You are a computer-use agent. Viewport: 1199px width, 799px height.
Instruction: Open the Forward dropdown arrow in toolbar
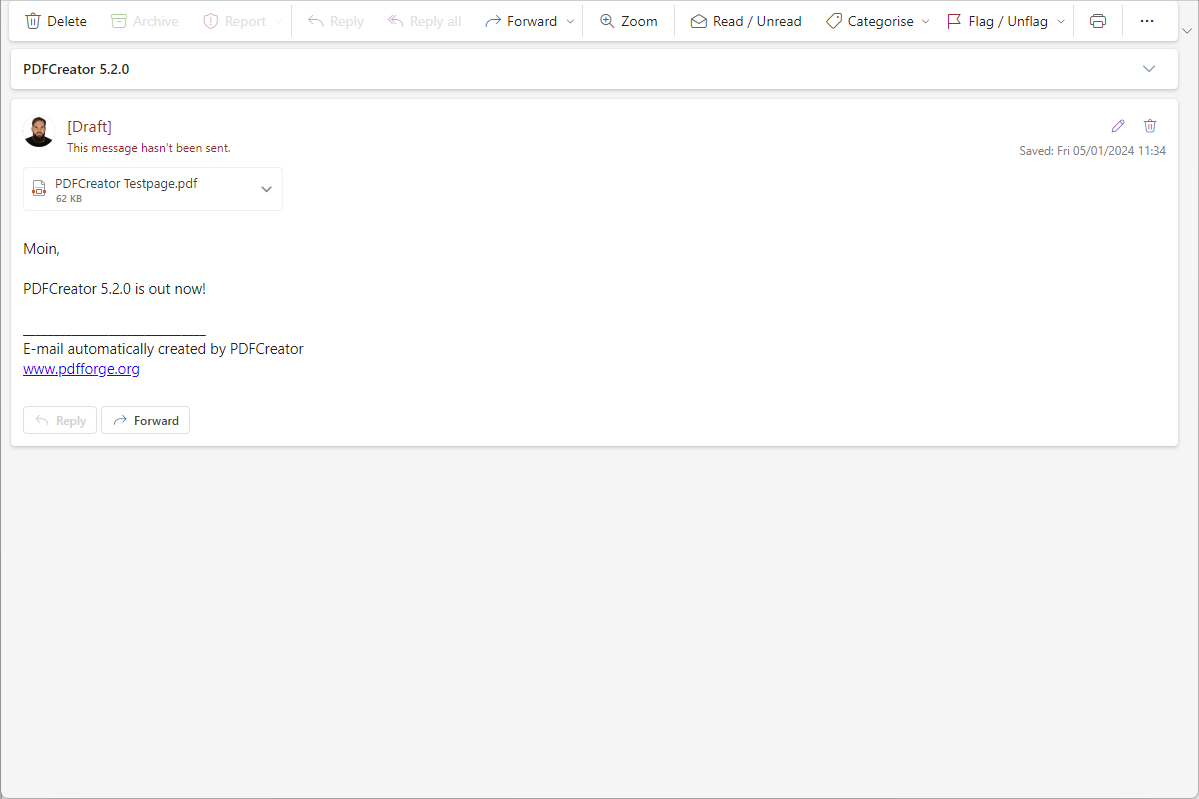(570, 21)
